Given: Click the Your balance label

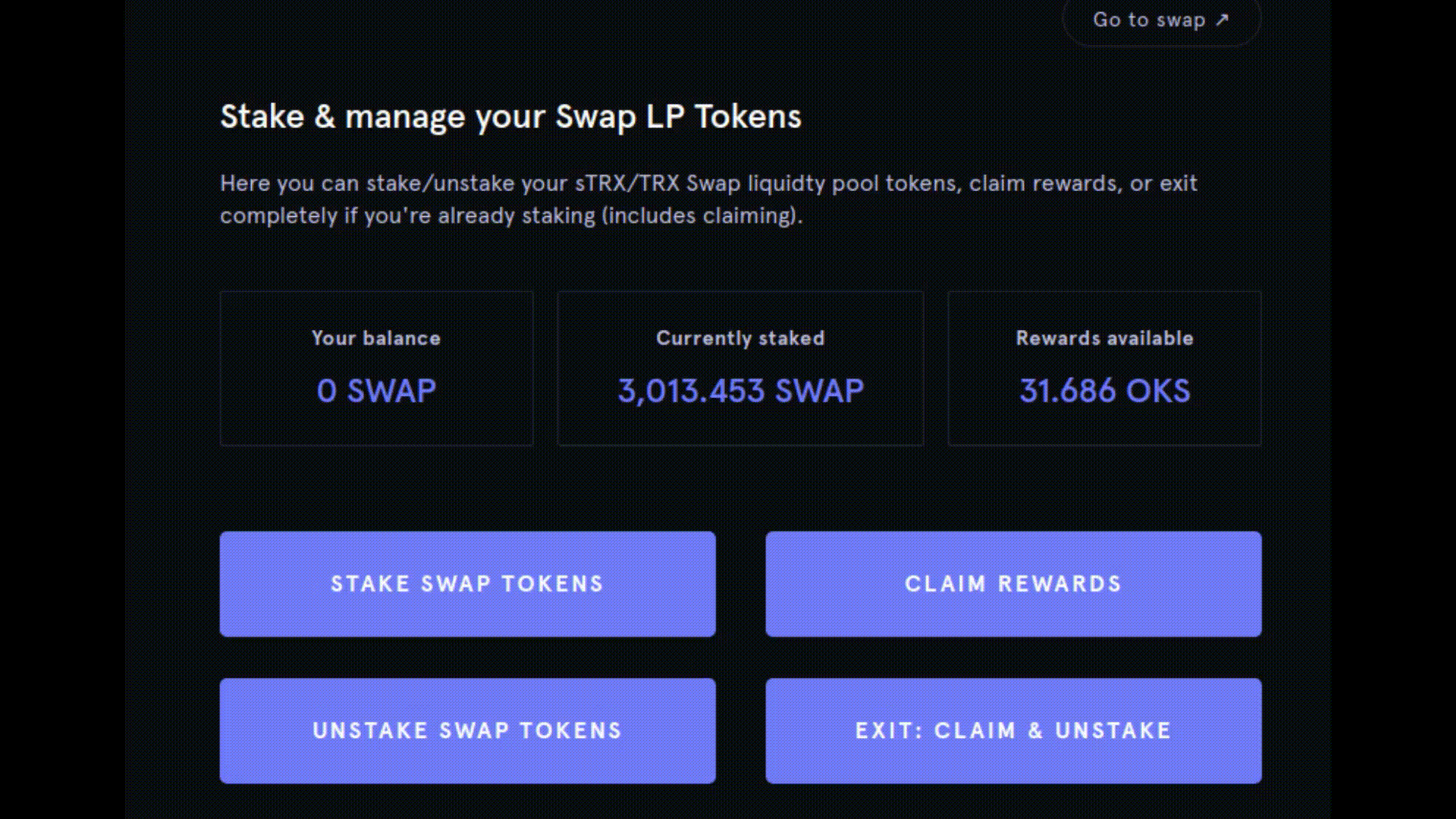Looking at the screenshot, I should coord(376,338).
